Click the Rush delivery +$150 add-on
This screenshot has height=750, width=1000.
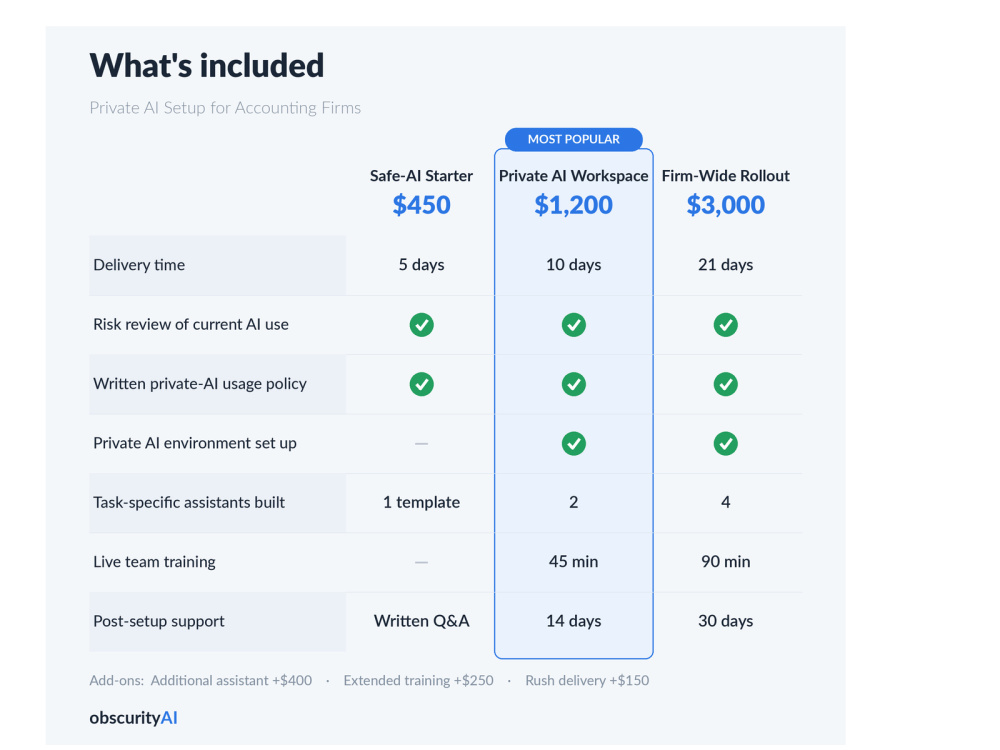tap(587, 680)
